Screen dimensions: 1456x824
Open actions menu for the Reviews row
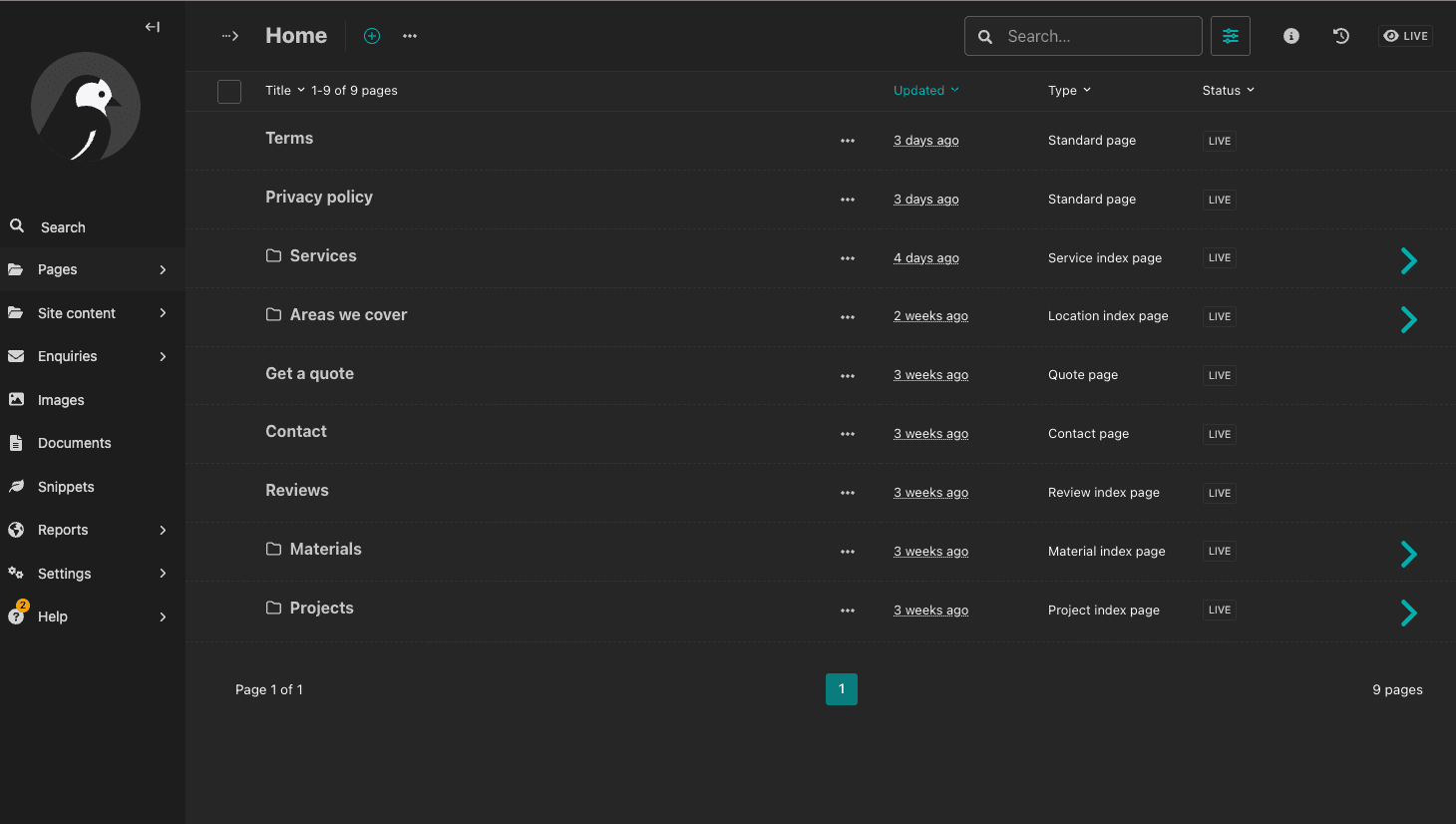[848, 493]
